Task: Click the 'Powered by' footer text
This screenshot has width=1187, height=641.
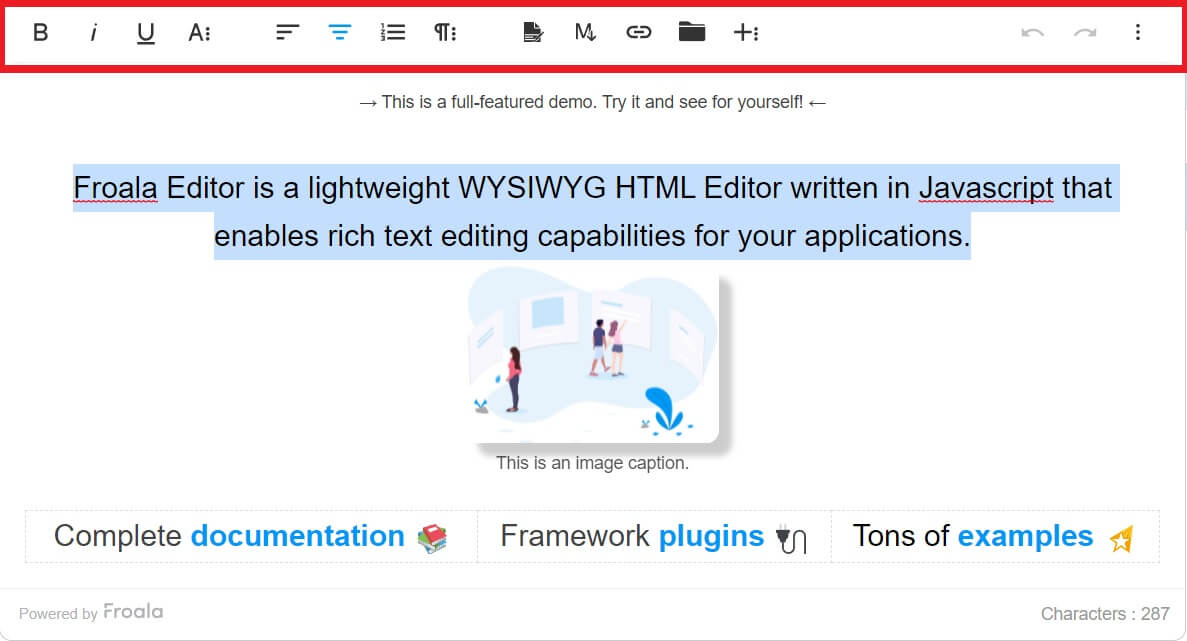Action: pos(58,614)
